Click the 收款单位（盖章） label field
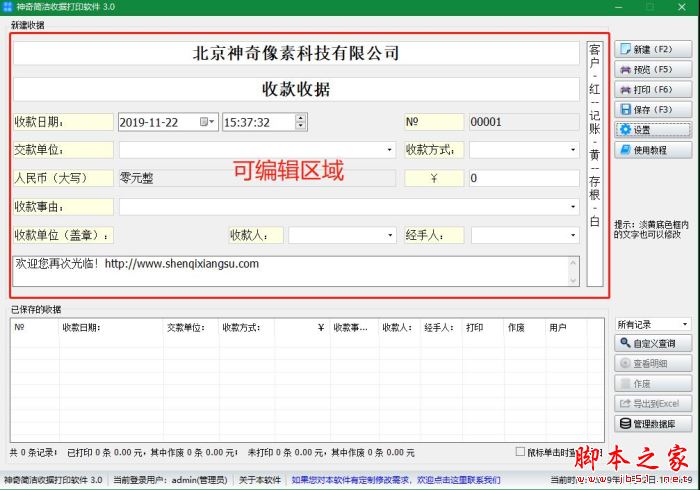This screenshot has height=490, width=700. (63, 235)
